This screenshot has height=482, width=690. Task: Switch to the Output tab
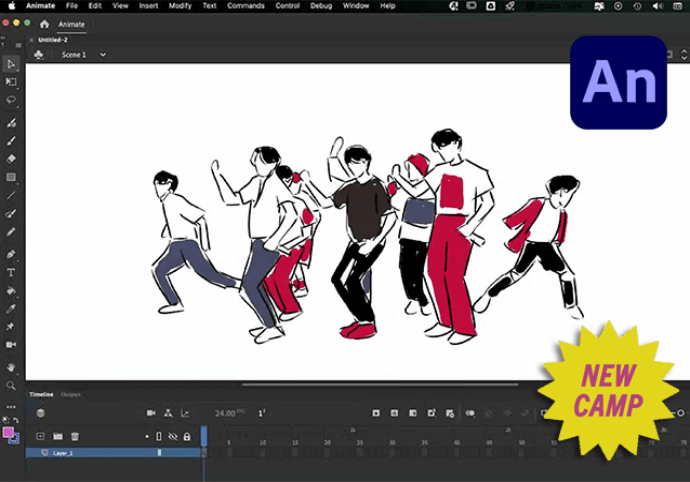click(x=71, y=395)
